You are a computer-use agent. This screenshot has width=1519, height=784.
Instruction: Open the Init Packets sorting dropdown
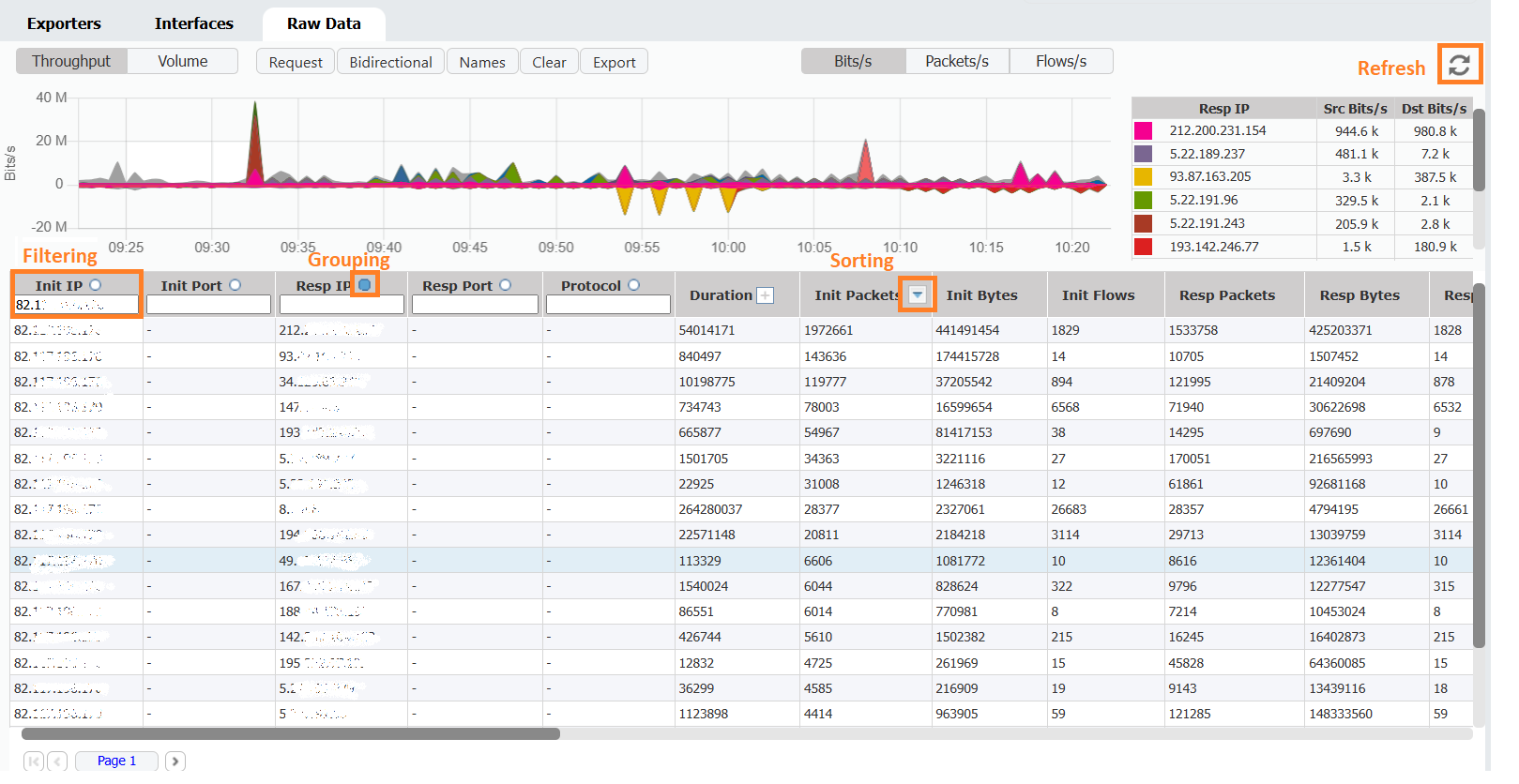918,294
